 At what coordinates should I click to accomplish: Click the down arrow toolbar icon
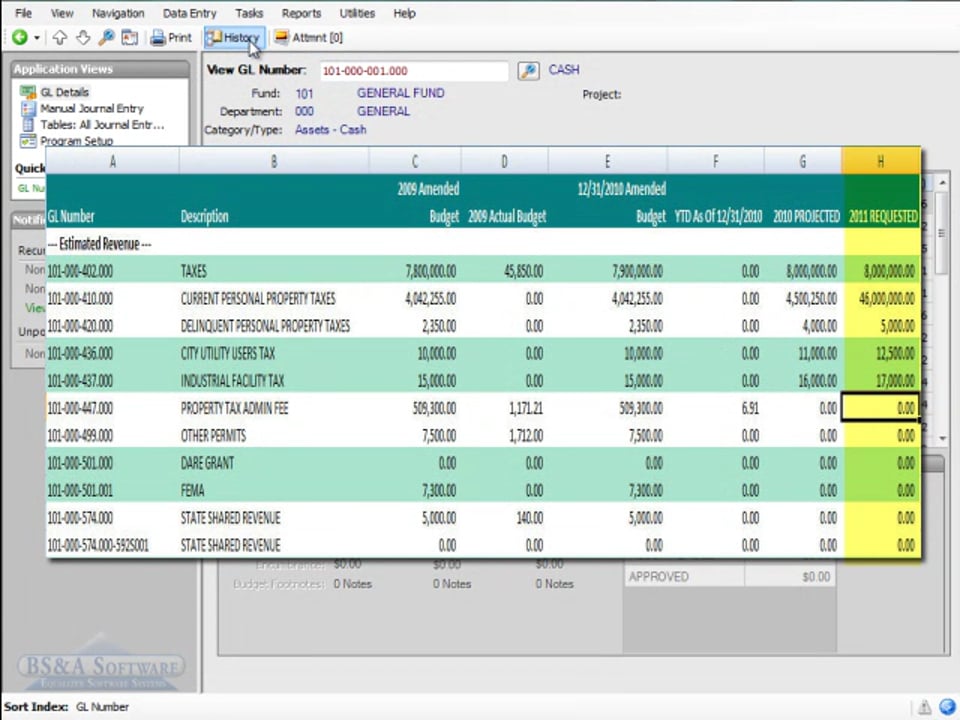pos(83,38)
